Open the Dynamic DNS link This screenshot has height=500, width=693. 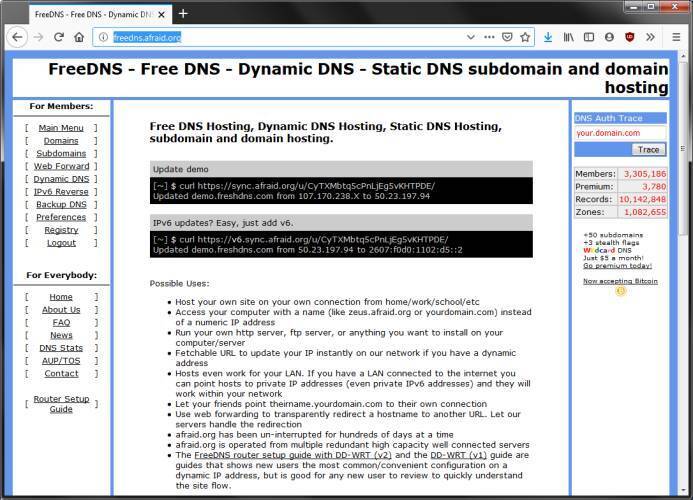point(61,179)
